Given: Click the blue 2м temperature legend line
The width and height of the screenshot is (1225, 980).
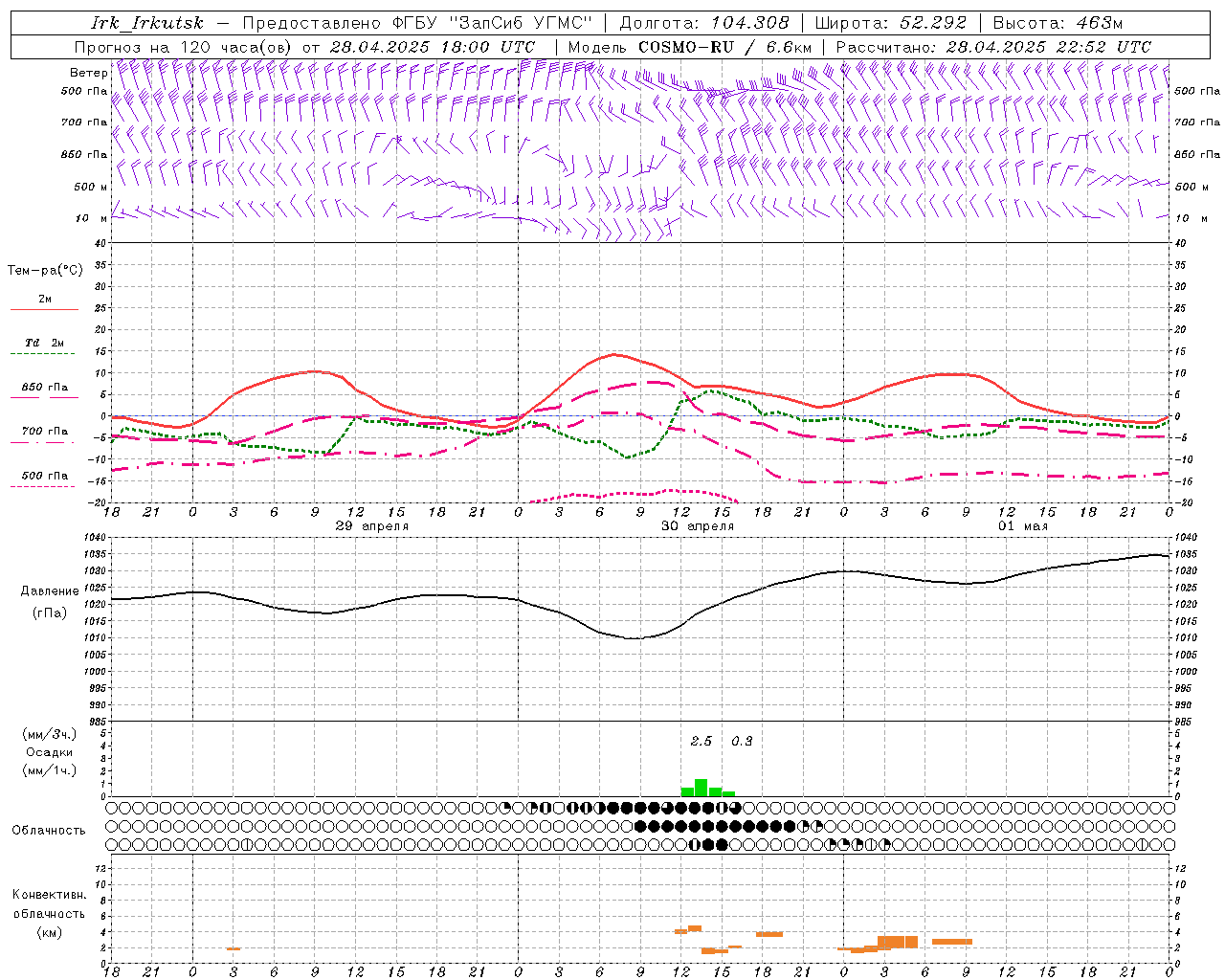Looking at the screenshot, I should coord(44,309).
